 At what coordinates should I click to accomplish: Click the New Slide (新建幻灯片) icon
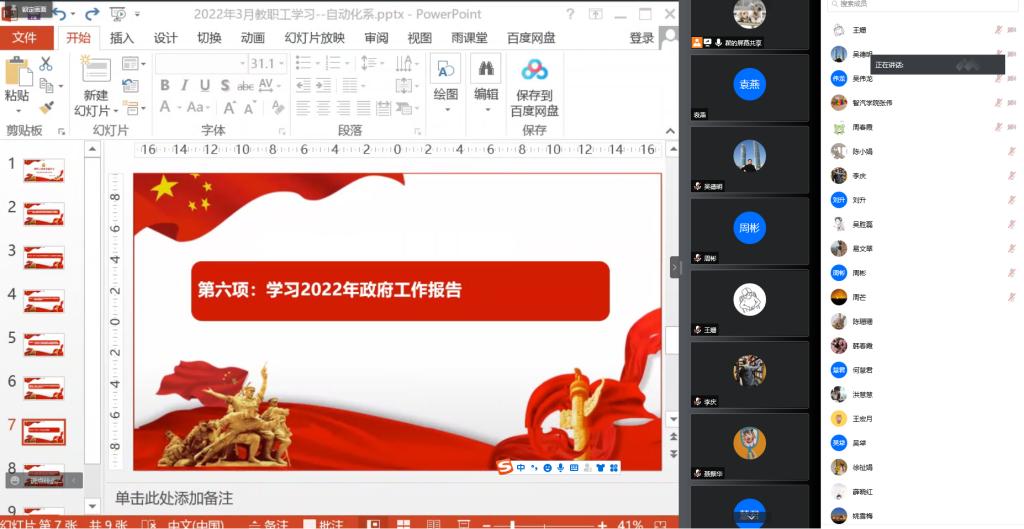tap(96, 70)
